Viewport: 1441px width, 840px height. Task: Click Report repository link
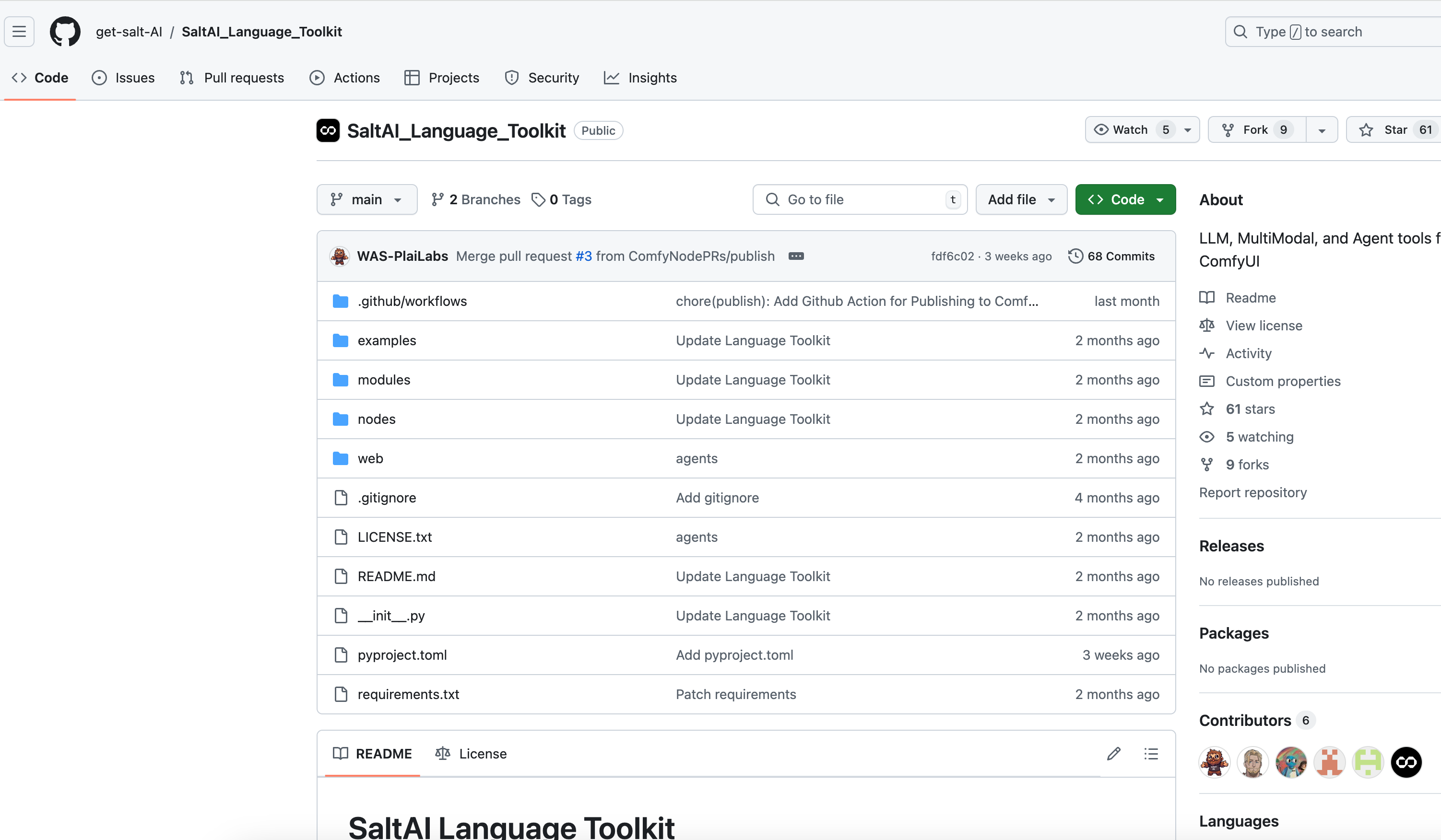click(1253, 492)
